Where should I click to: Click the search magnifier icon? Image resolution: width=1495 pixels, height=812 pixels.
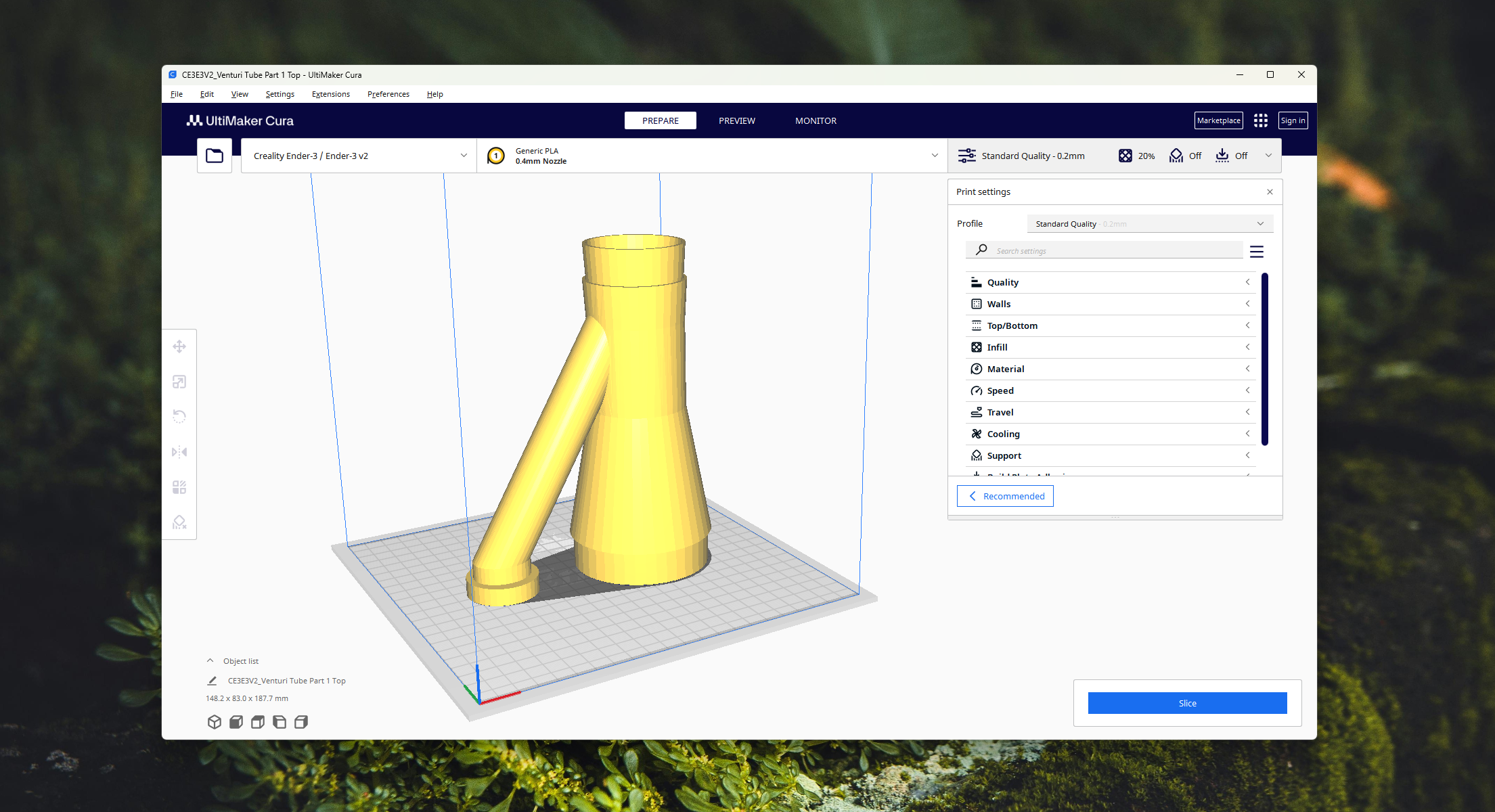pos(981,250)
